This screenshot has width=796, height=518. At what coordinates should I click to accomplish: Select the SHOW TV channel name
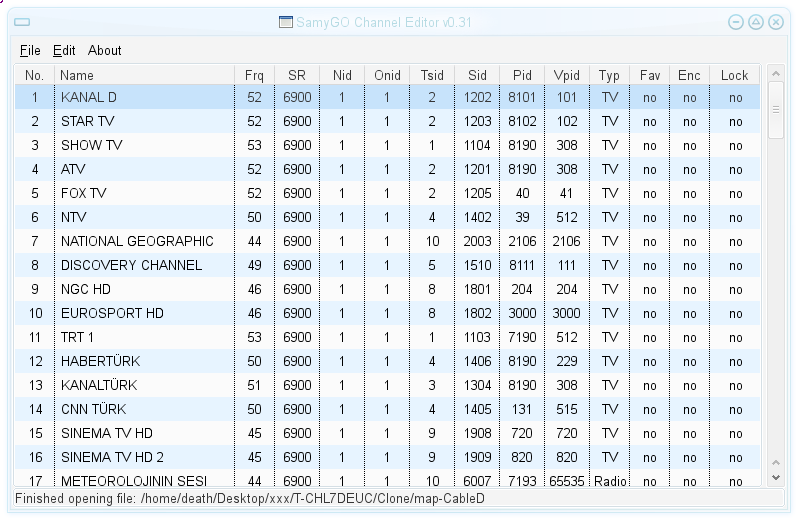pyautogui.click(x=92, y=145)
